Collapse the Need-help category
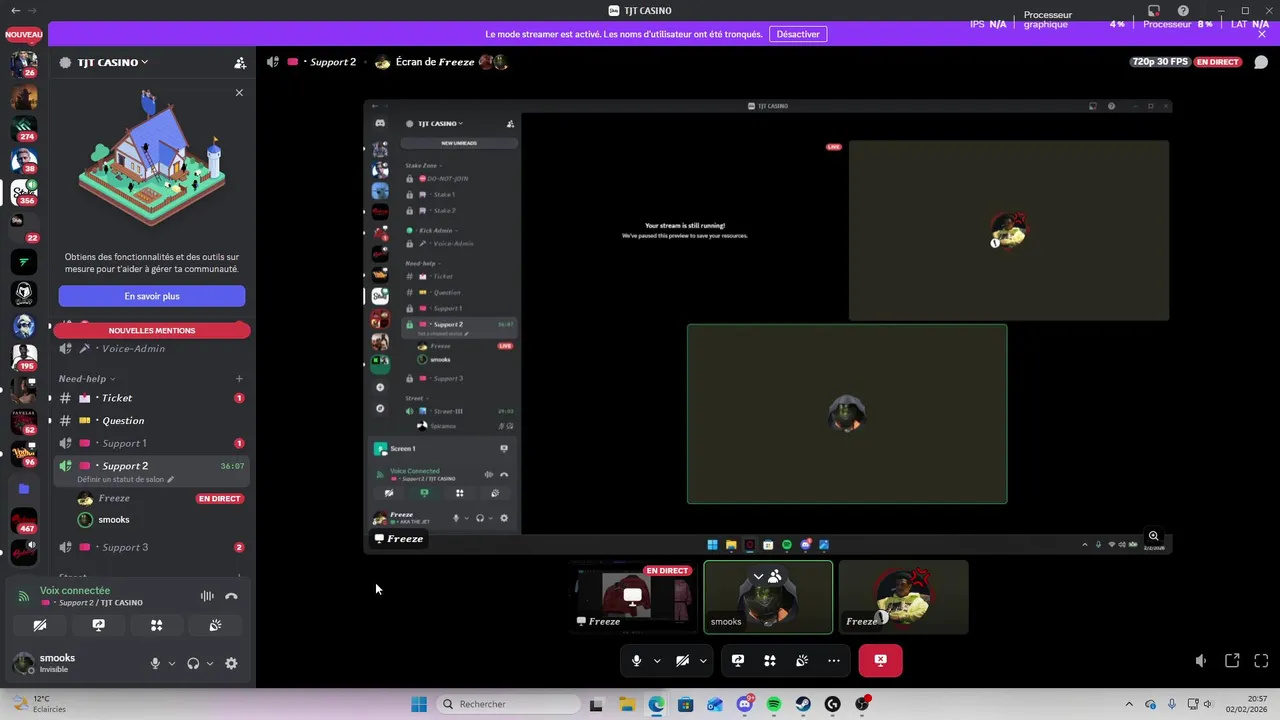The height and width of the screenshot is (720, 1280). tap(86, 379)
